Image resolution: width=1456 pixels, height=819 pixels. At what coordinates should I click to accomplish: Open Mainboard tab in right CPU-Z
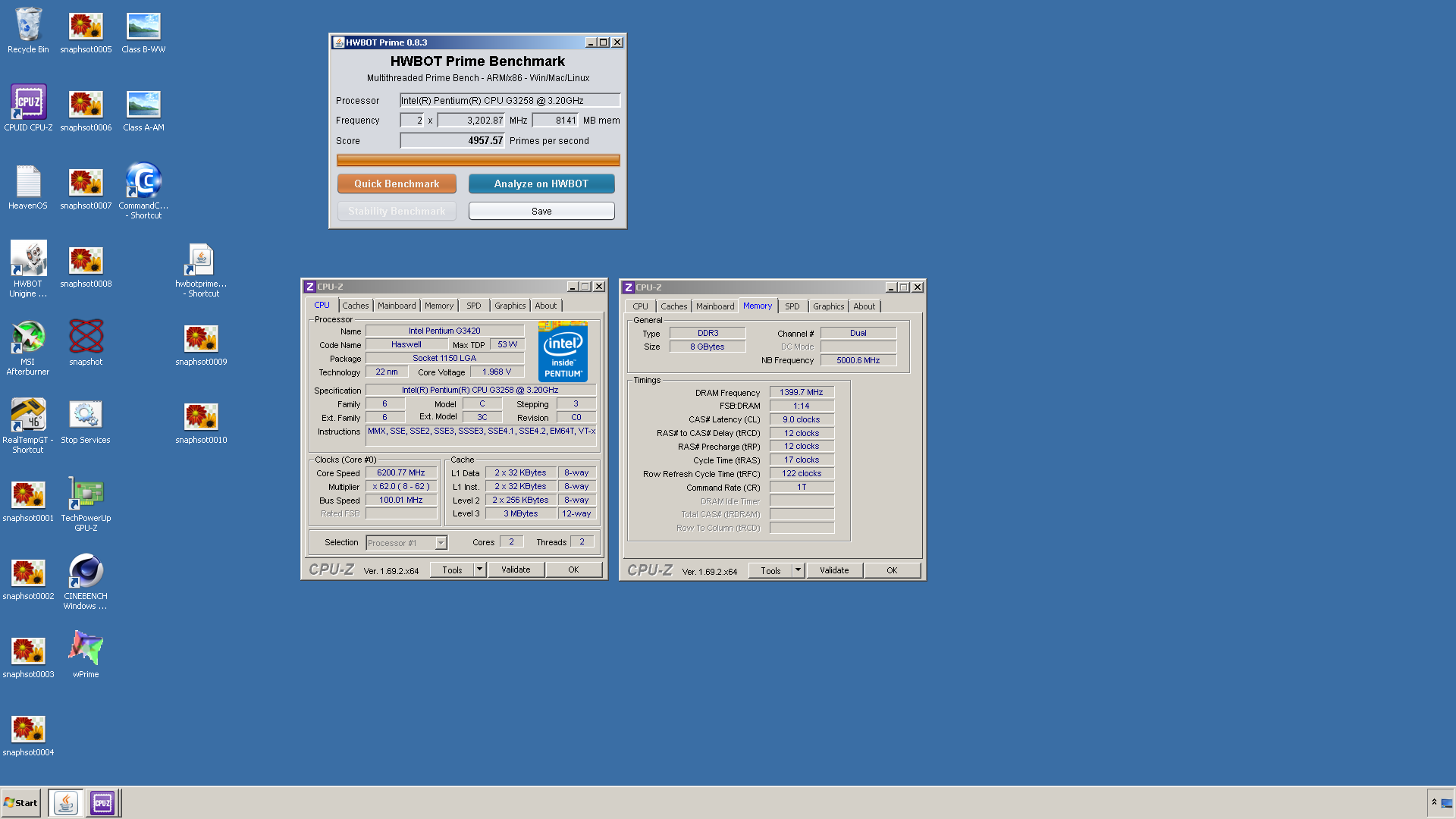715,306
